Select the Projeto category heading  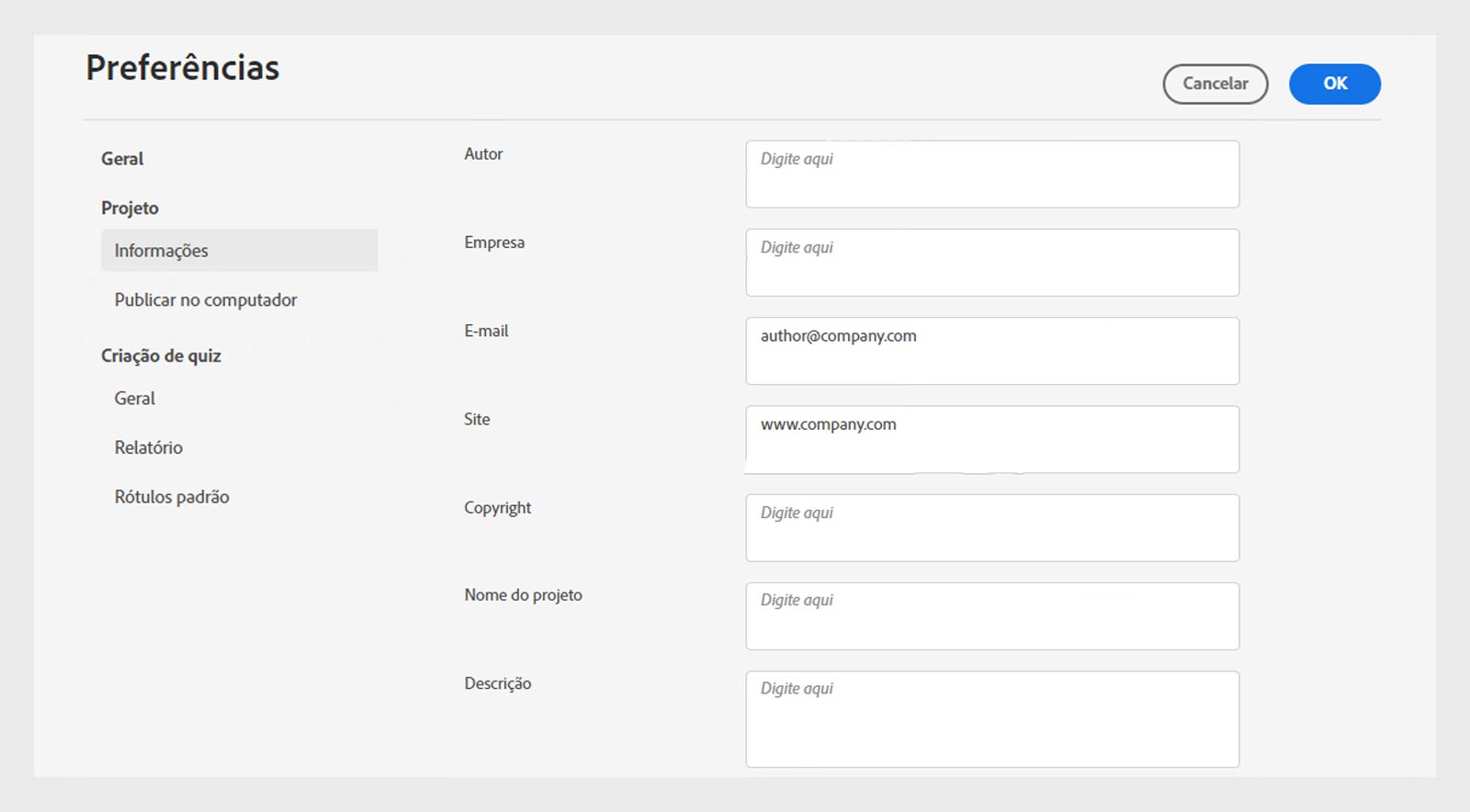[130, 209]
